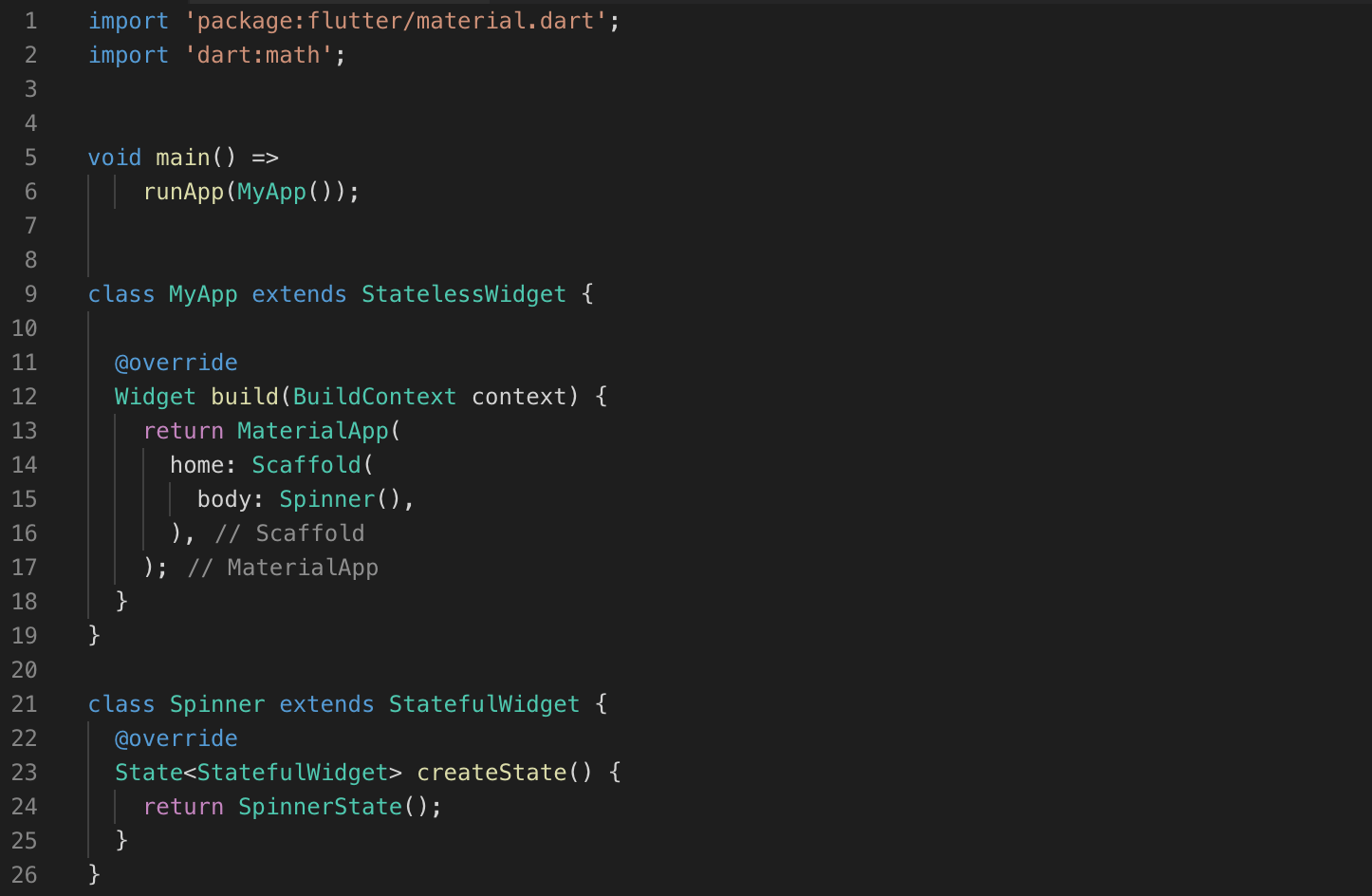1372x896 pixels.
Task: Click the runApp function call
Action: click(x=183, y=192)
